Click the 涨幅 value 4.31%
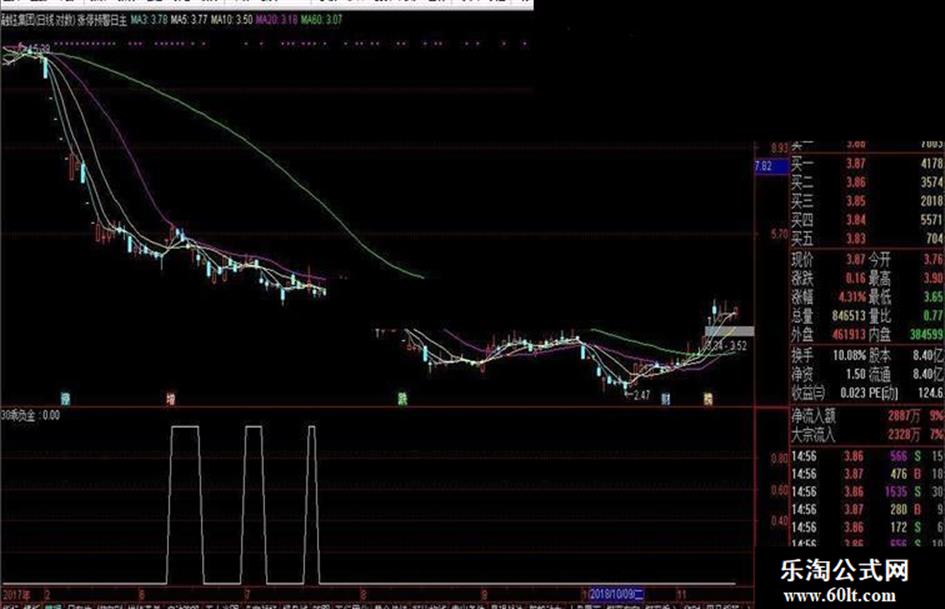Image resolution: width=945 pixels, height=609 pixels. [852, 297]
